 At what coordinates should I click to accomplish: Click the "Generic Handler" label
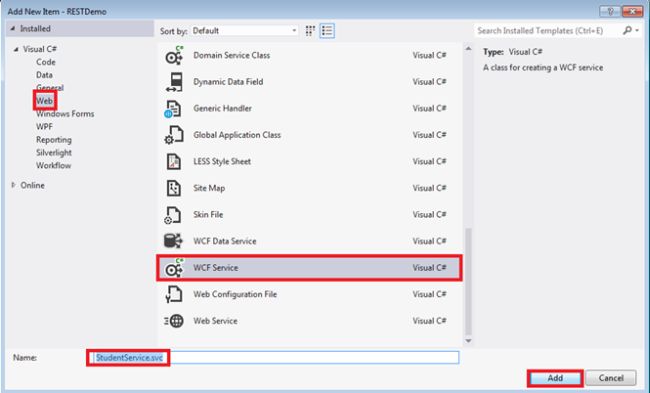pos(222,109)
